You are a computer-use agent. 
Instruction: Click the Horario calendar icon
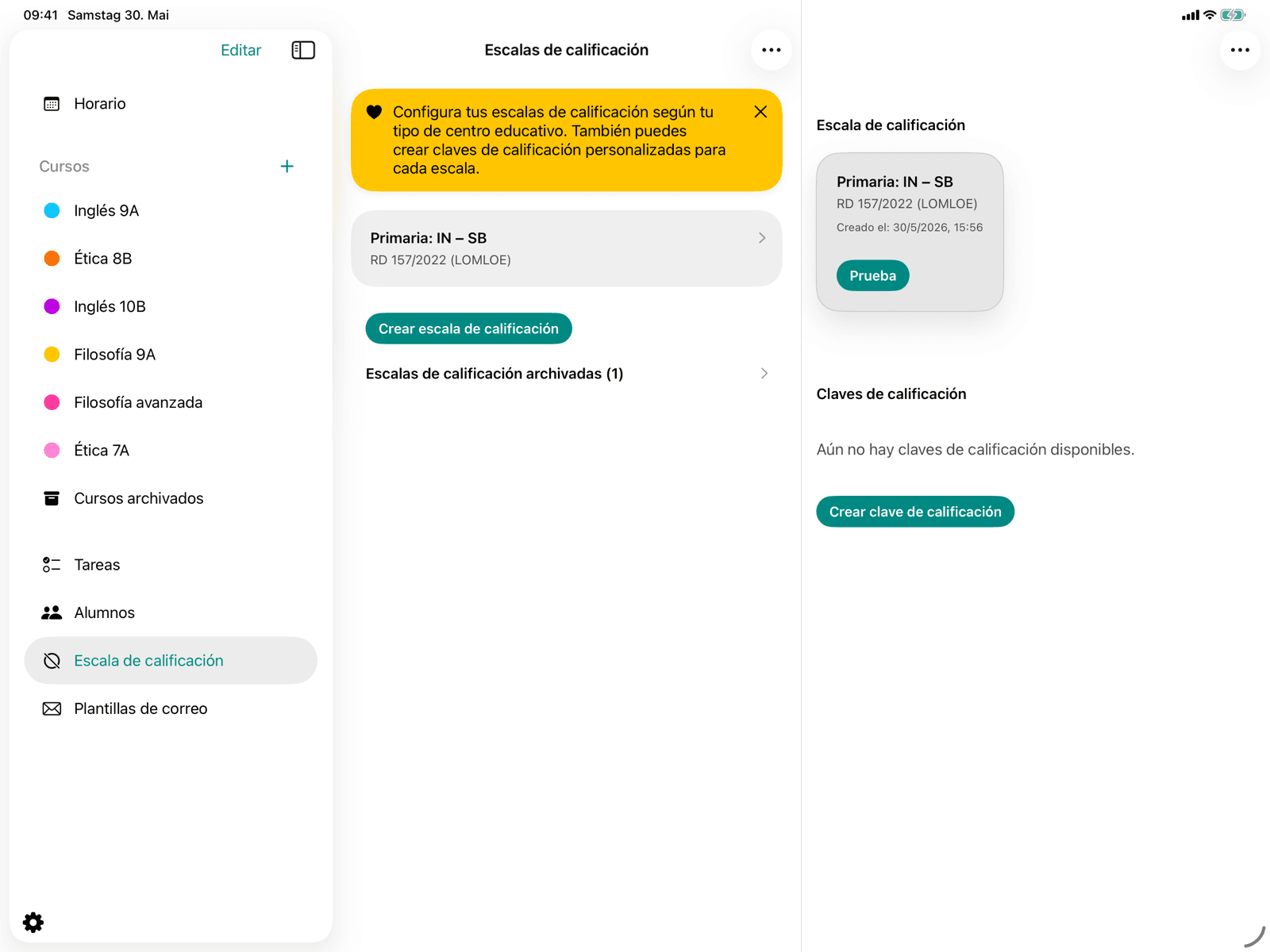click(x=52, y=104)
